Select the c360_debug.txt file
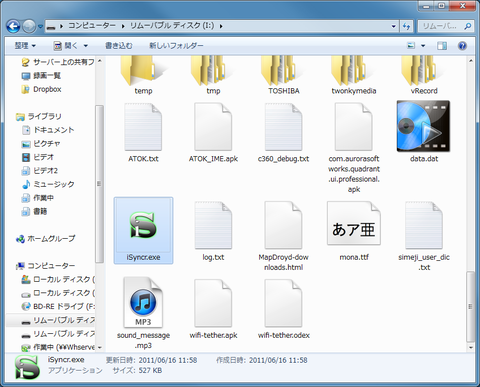 [284, 133]
